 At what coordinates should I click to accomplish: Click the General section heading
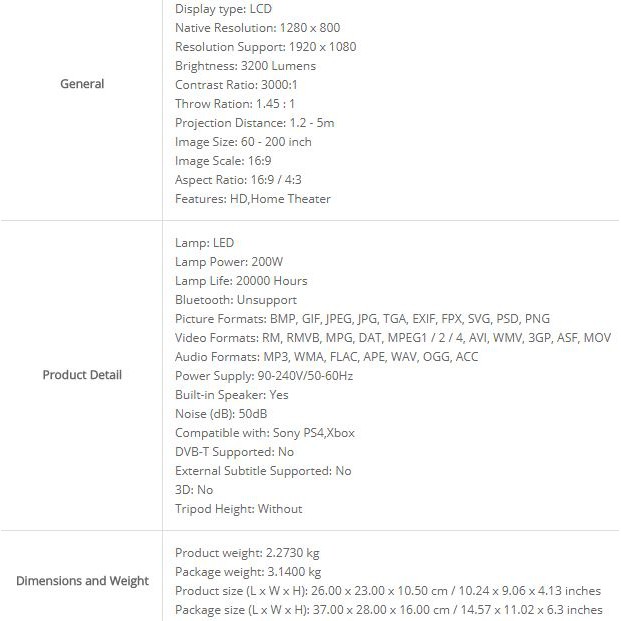[82, 84]
